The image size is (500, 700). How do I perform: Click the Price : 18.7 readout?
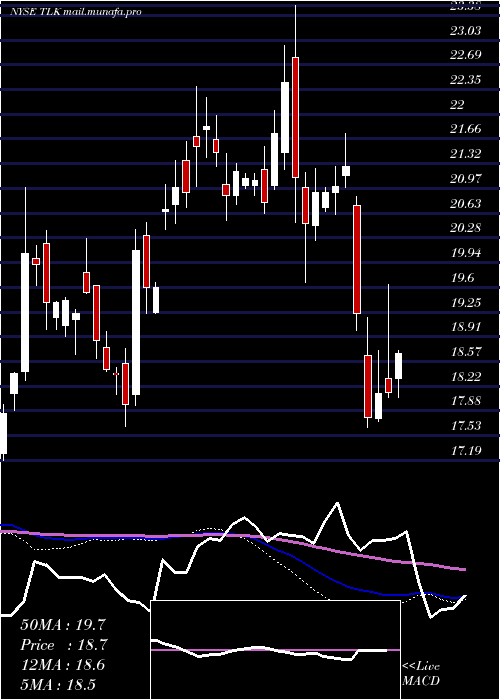64,645
